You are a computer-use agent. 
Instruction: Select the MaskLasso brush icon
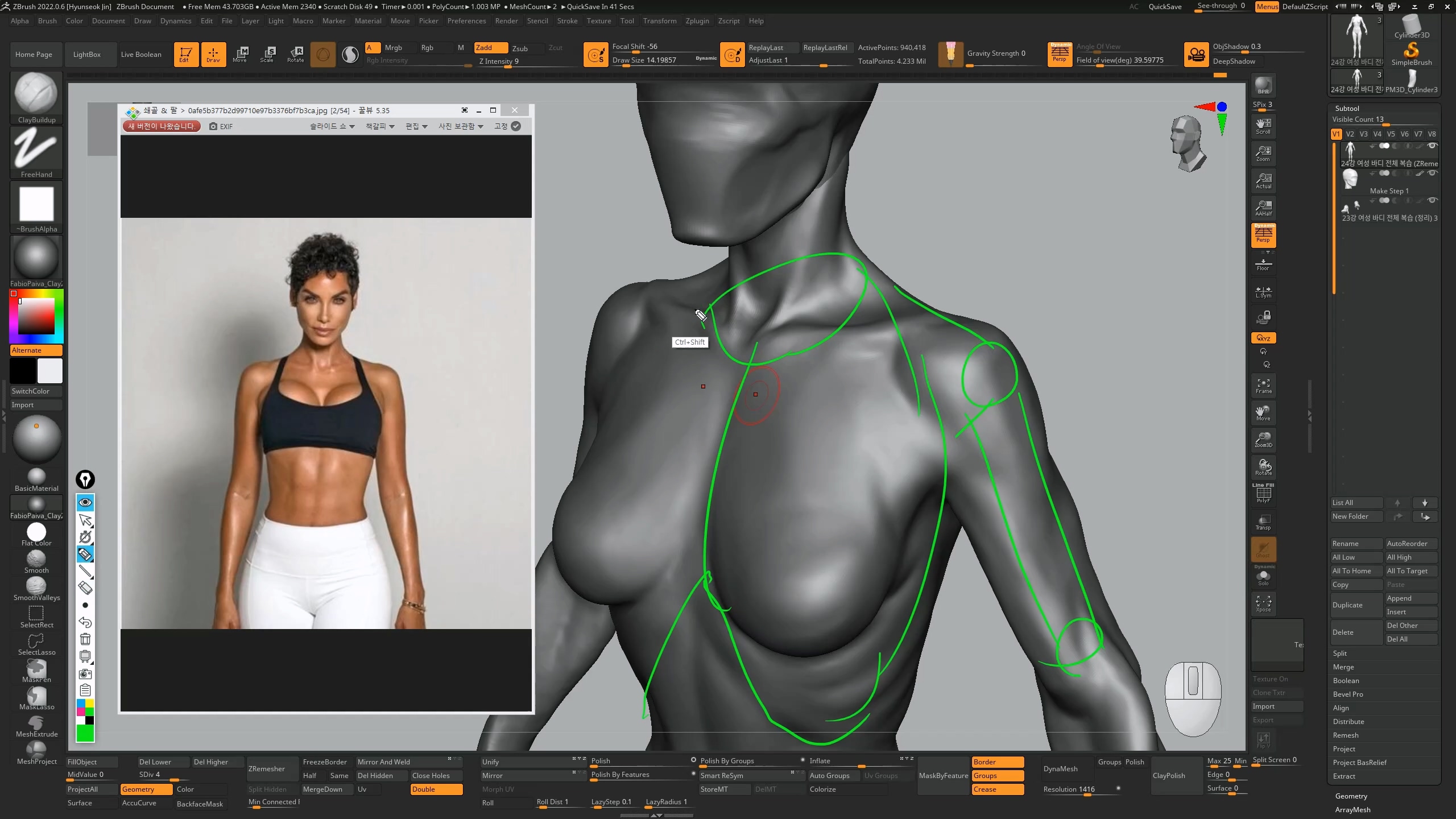pyautogui.click(x=36, y=697)
